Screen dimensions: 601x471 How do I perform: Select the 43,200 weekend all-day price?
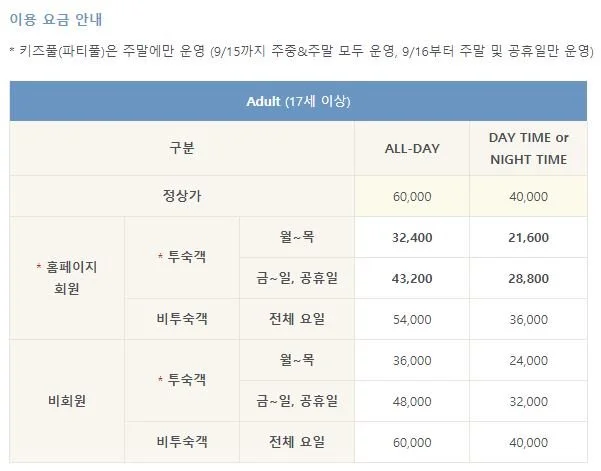[x=412, y=278]
